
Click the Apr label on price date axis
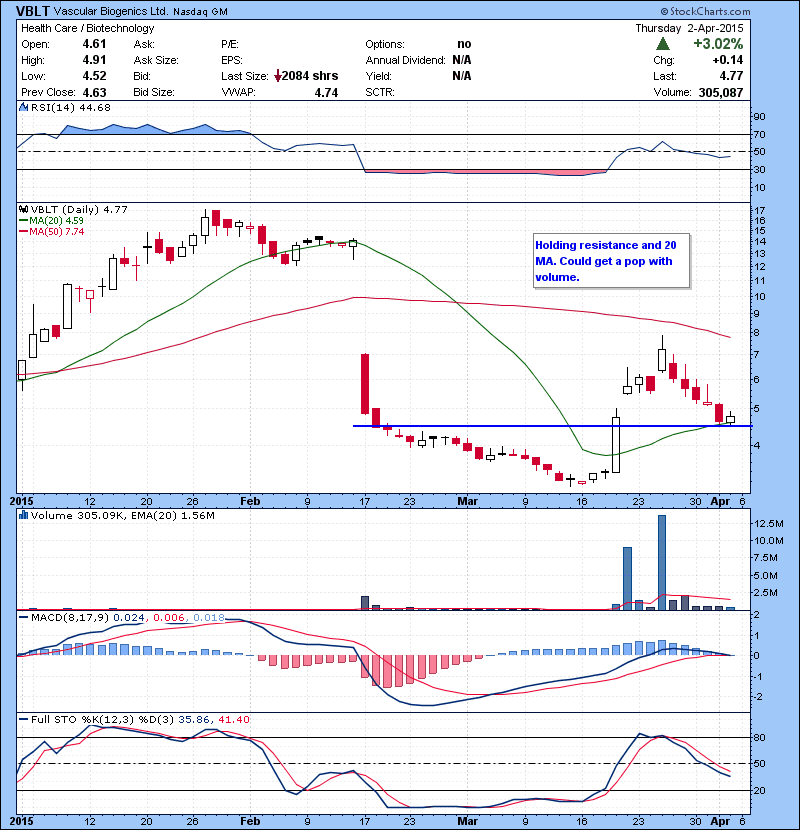click(720, 501)
